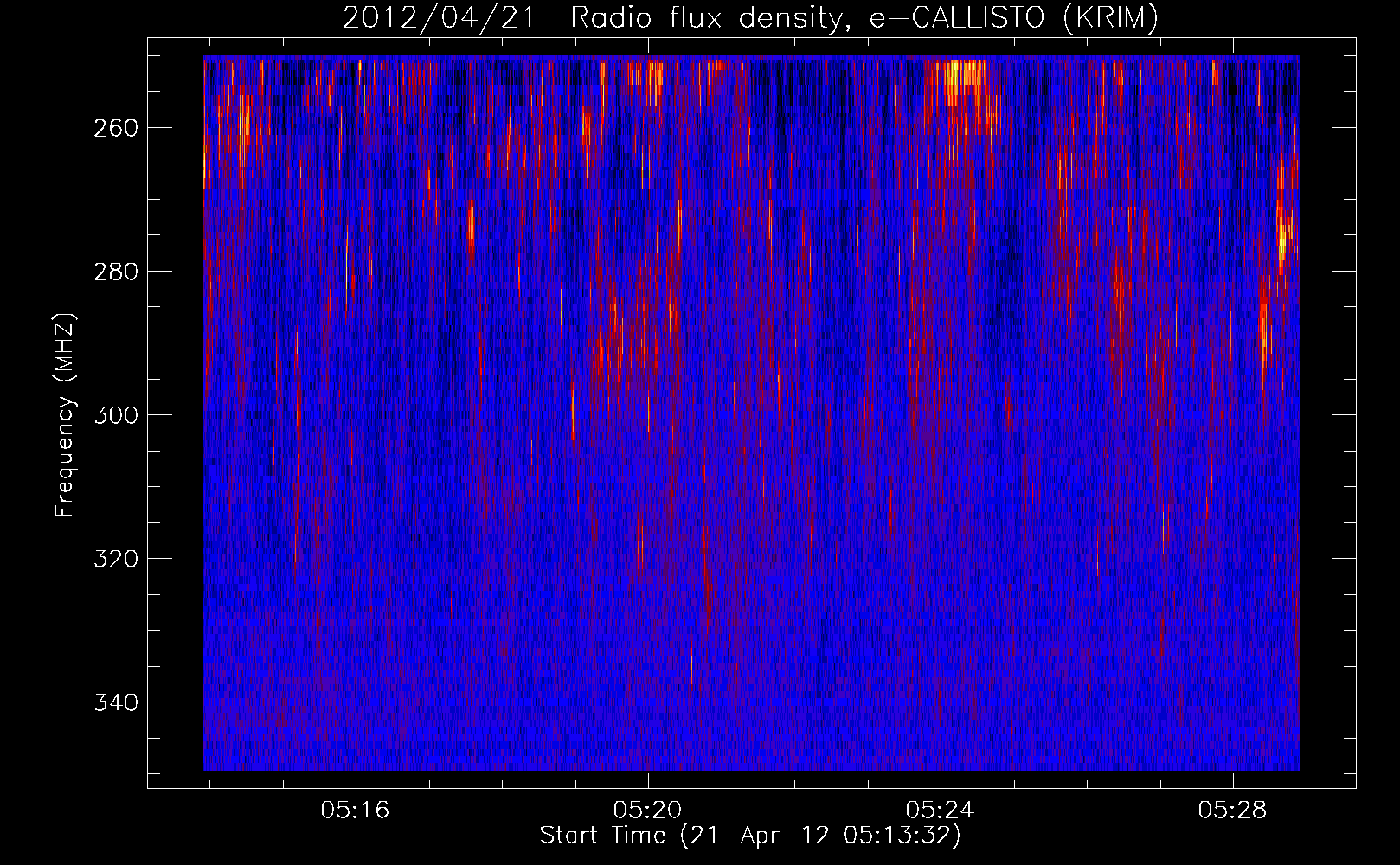Screen dimensions: 1400x865
Task: Click the Start Time axis label
Action: (x=750, y=836)
